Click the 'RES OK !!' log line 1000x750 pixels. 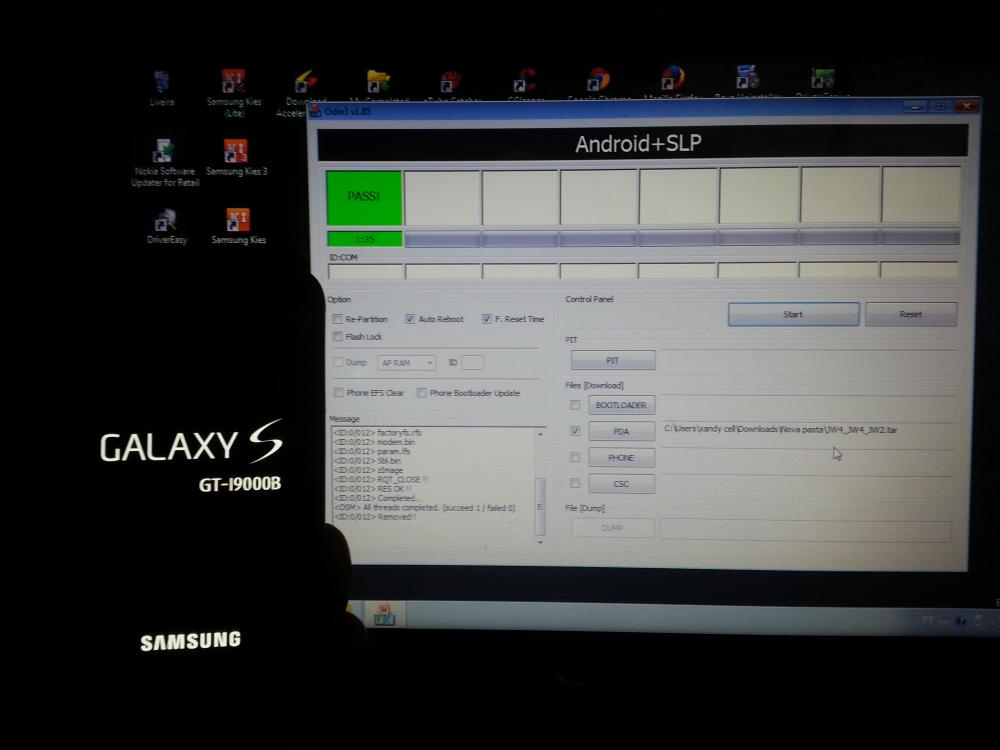[x=373, y=489]
